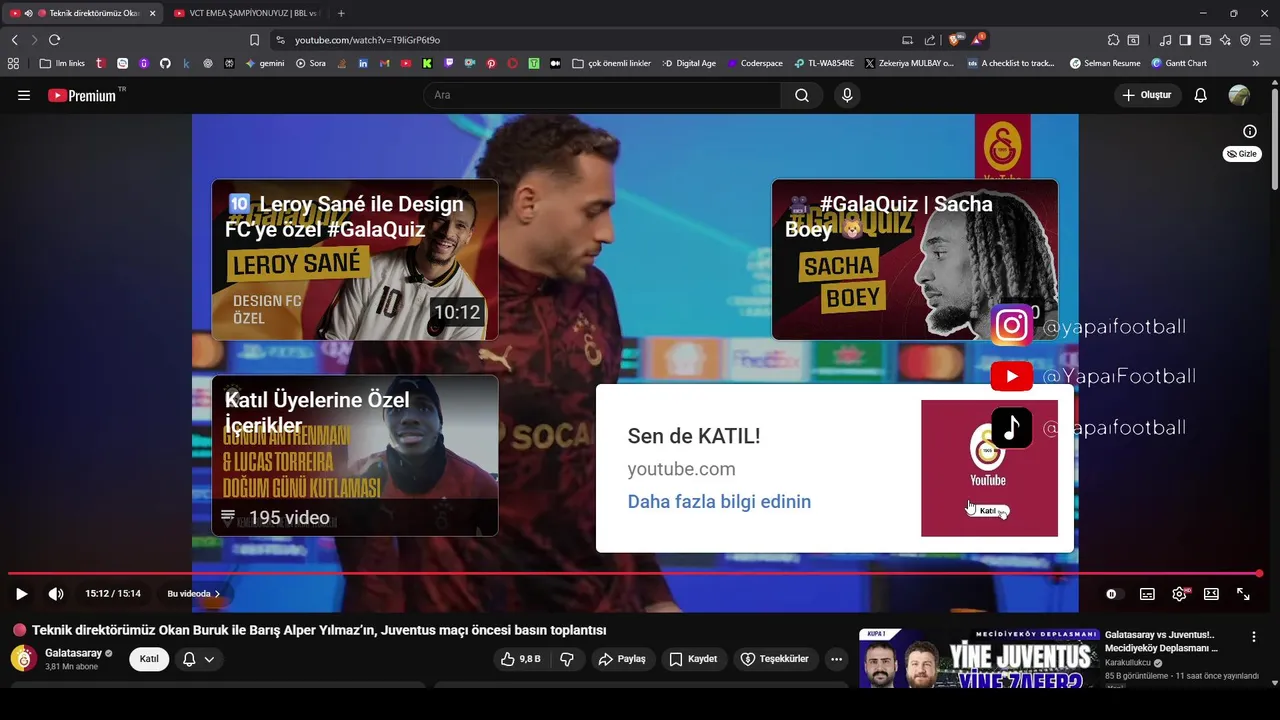Click the info card icon in player
The width and height of the screenshot is (1280, 720).
tap(1250, 131)
